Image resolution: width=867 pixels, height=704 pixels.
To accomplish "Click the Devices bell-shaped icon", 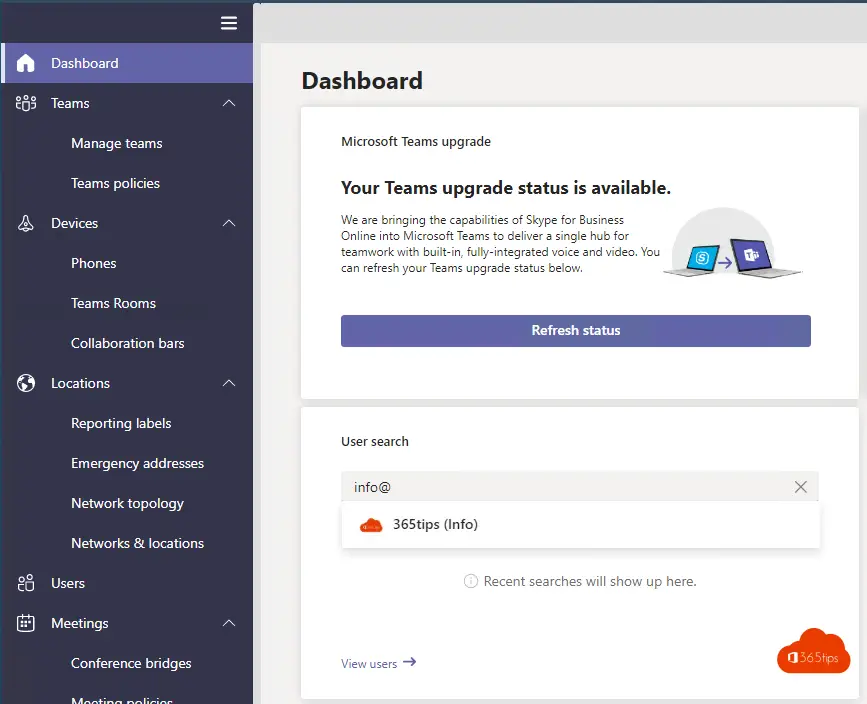I will (x=25, y=223).
